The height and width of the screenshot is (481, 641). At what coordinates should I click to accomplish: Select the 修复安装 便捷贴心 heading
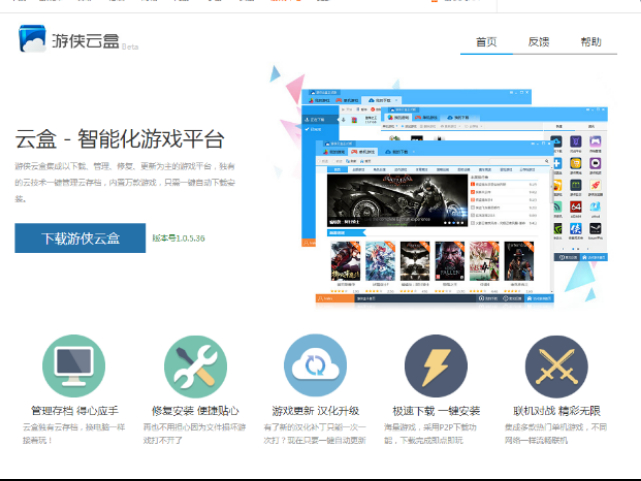coord(195,411)
